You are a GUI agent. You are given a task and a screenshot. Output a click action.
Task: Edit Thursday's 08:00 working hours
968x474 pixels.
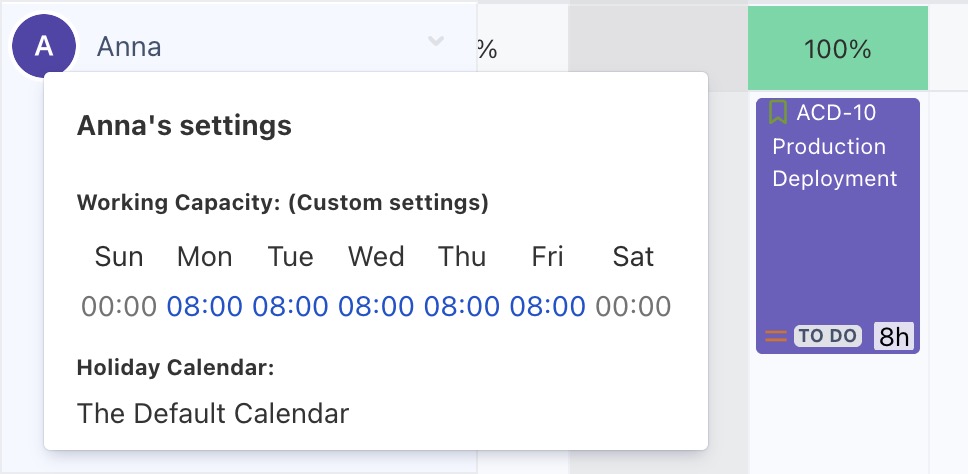click(462, 306)
